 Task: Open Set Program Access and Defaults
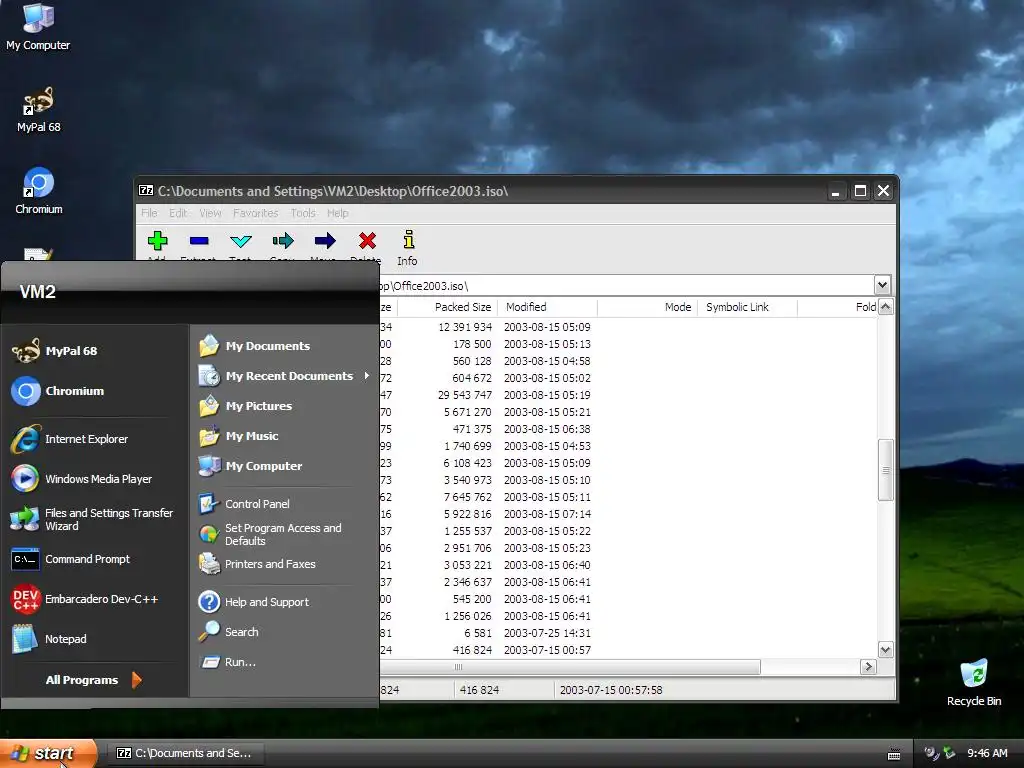[285, 534]
